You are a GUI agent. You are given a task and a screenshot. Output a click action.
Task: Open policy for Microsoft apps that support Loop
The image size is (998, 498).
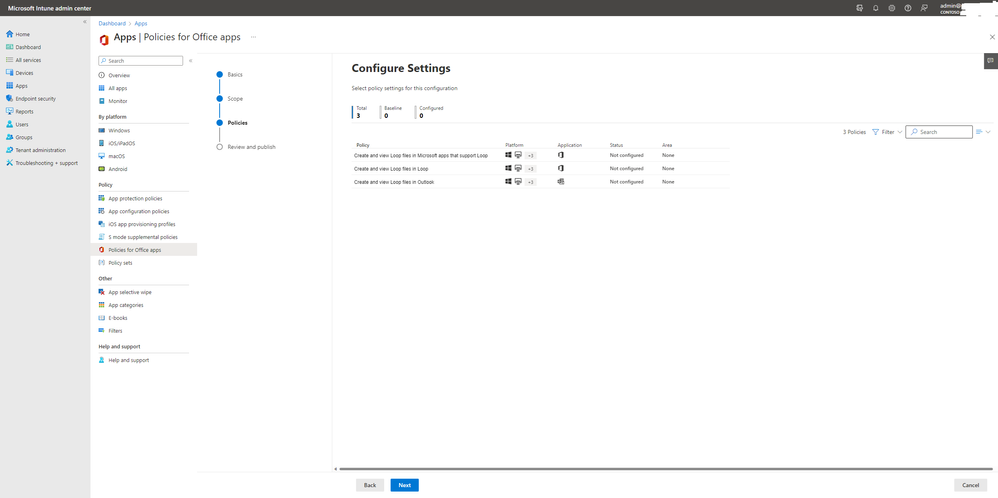click(421, 155)
